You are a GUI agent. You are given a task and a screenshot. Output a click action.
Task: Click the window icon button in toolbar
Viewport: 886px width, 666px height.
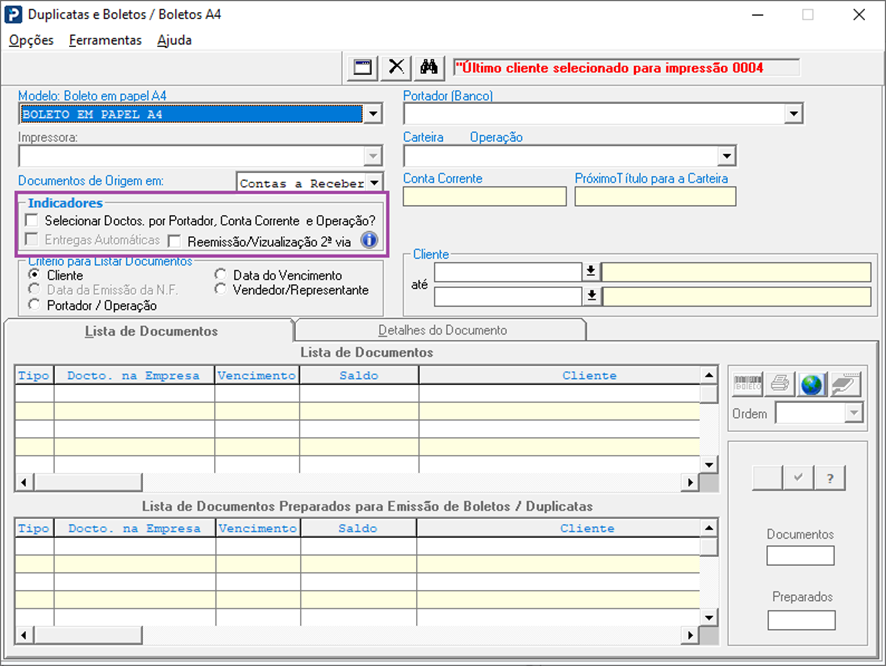pyautogui.click(x=362, y=68)
